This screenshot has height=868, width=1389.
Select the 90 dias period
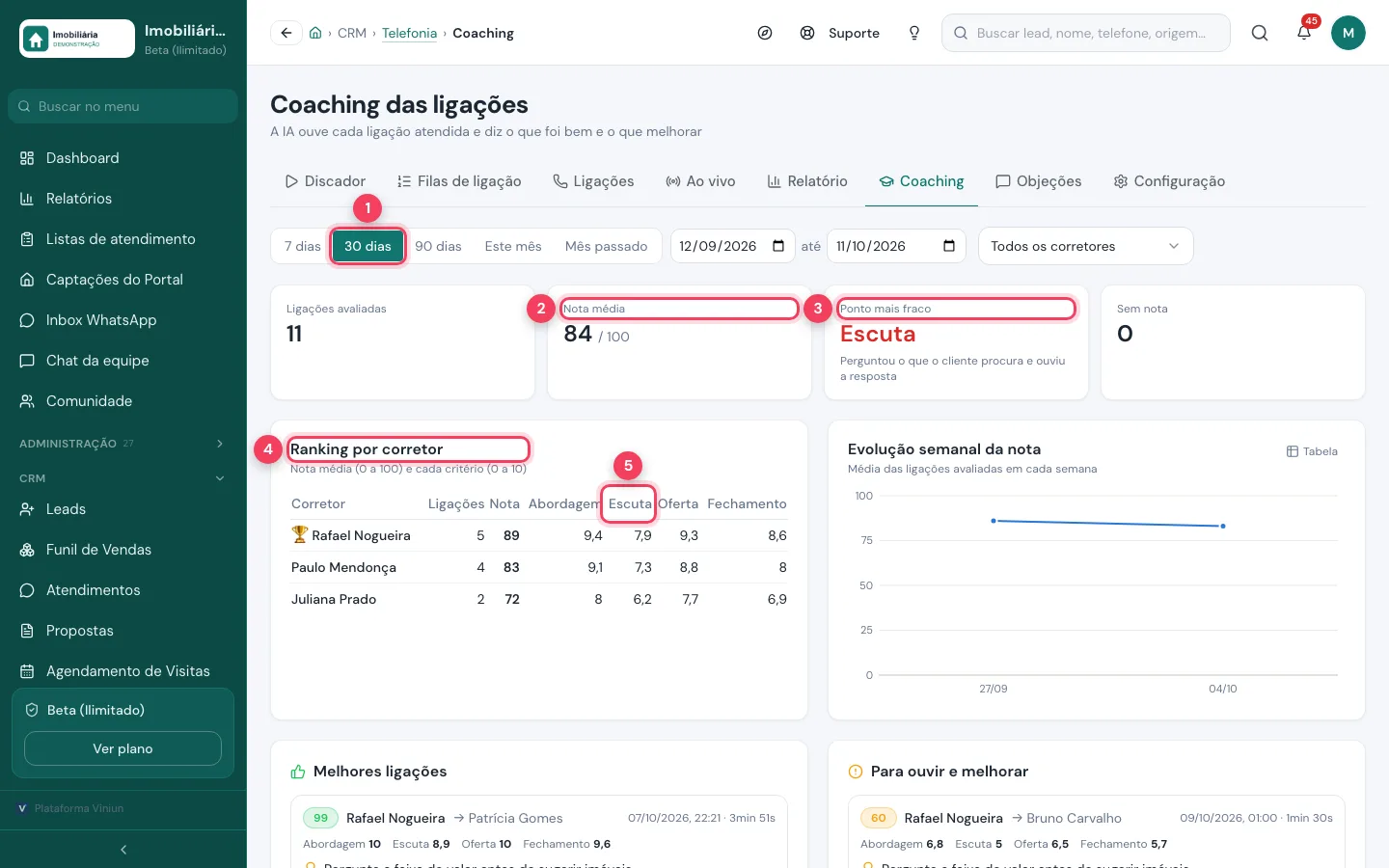pos(438,246)
